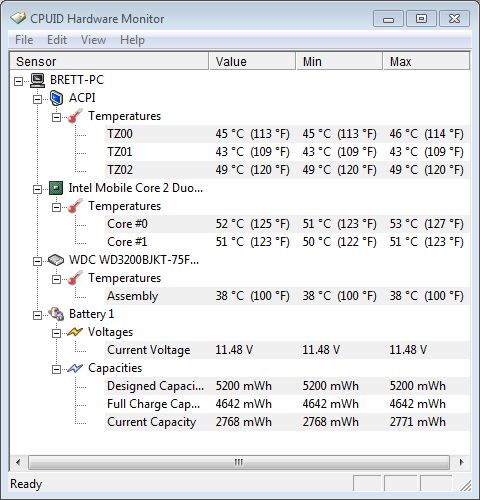
Task: Collapse the ACPI tree node
Action: (38, 99)
